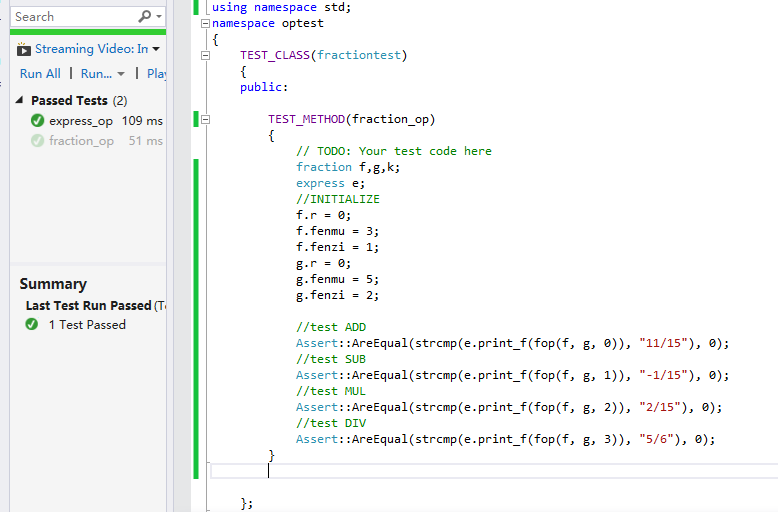778x512 pixels.
Task: Click the TEST_CLASS macro text
Action: coord(275,55)
